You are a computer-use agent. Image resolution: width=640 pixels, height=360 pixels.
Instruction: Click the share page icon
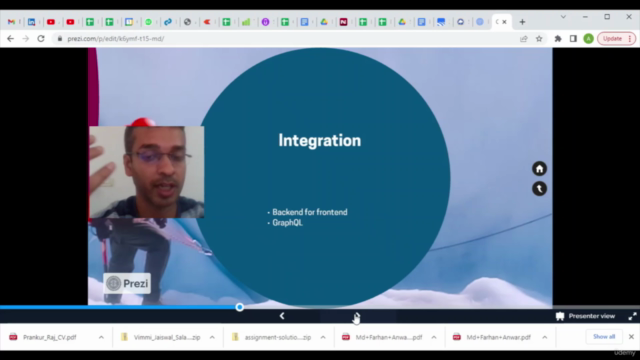point(524,38)
